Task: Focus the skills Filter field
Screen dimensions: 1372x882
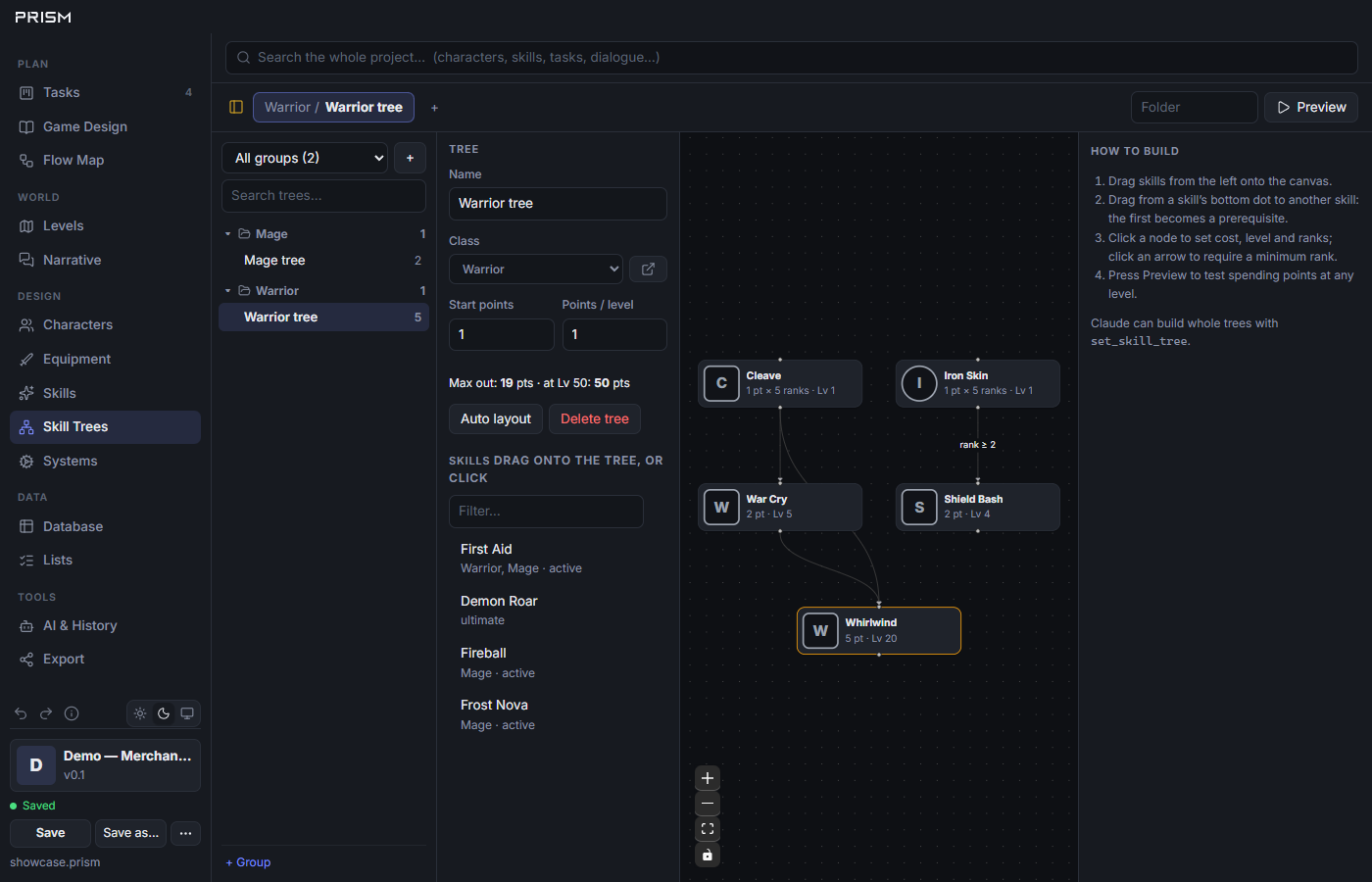Action: tap(546, 511)
